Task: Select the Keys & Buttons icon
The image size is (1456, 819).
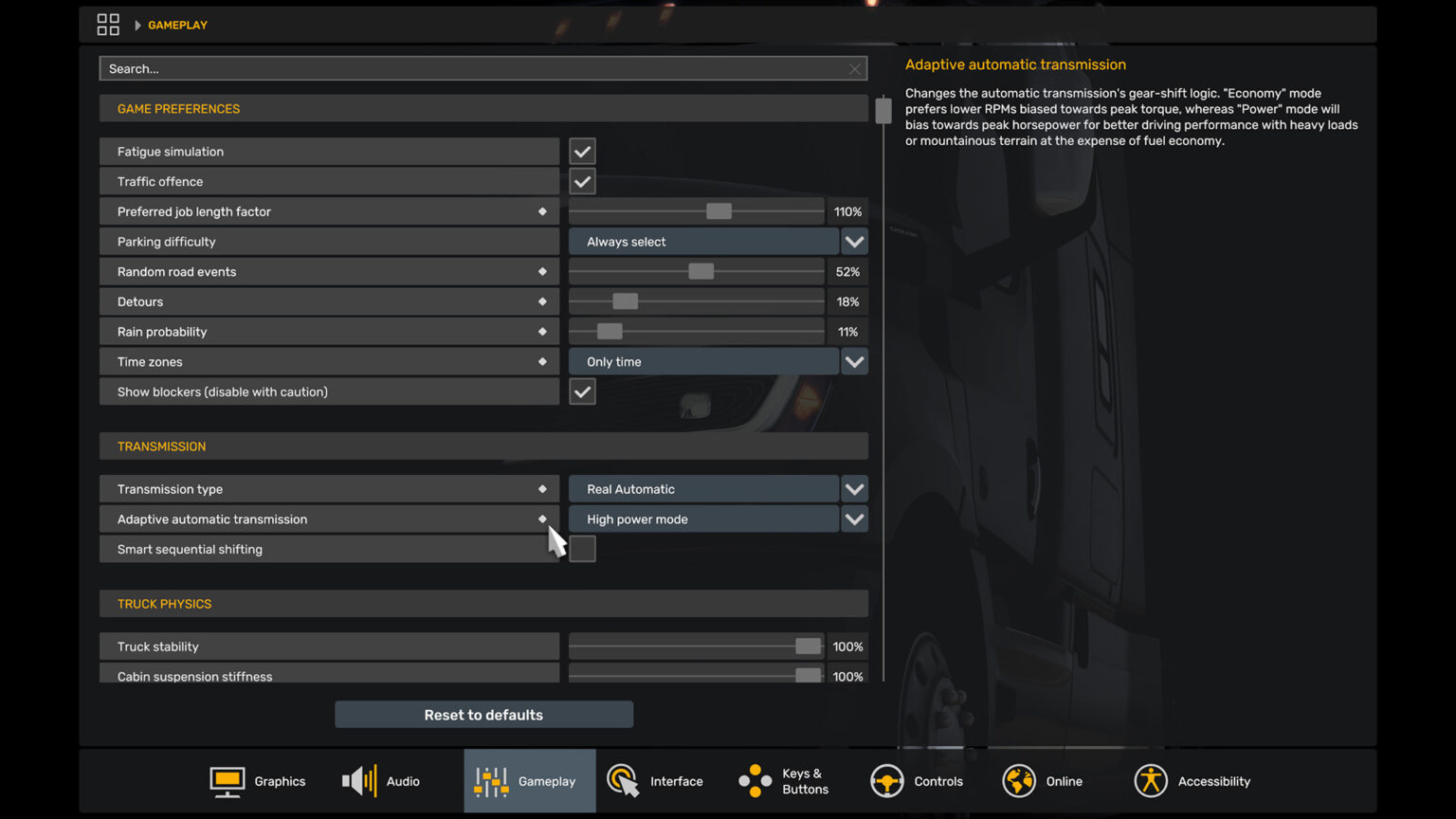Action: [x=754, y=780]
